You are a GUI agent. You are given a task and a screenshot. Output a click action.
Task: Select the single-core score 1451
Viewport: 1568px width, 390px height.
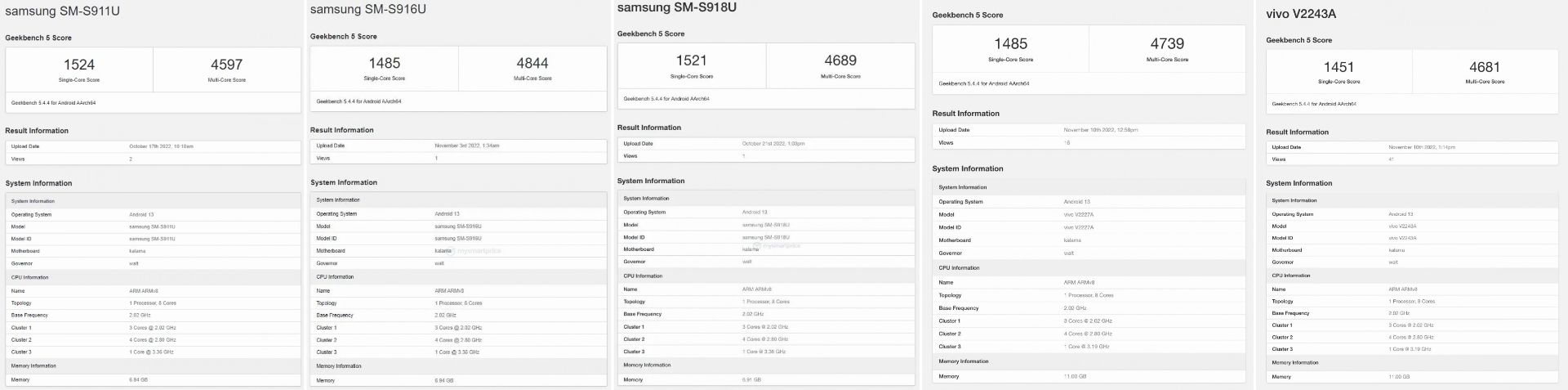1339,67
